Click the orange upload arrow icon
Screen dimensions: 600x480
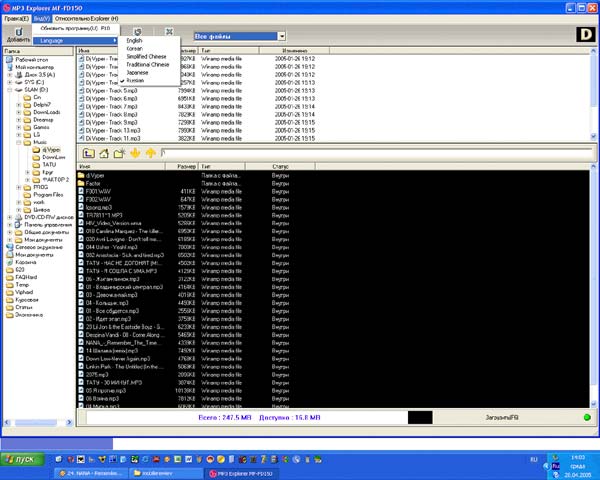[151, 153]
